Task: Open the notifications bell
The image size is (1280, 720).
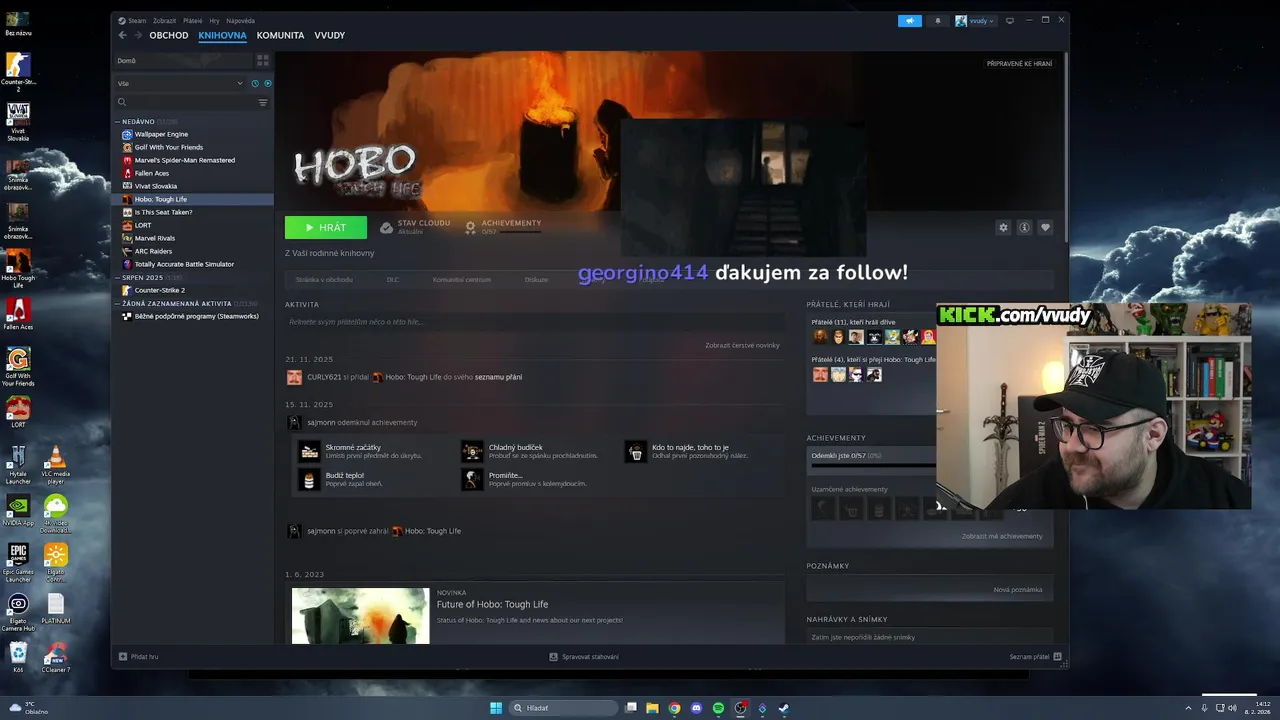Action: coord(937,20)
